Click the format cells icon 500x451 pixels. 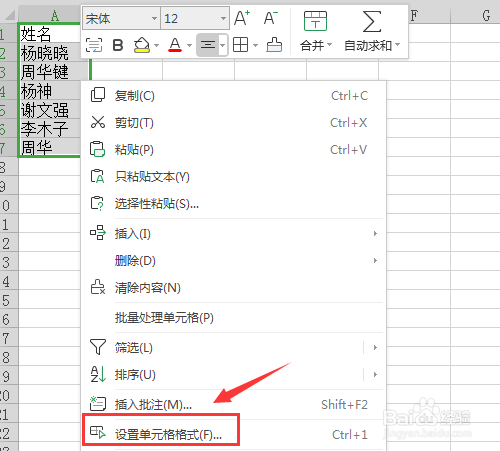[98, 433]
